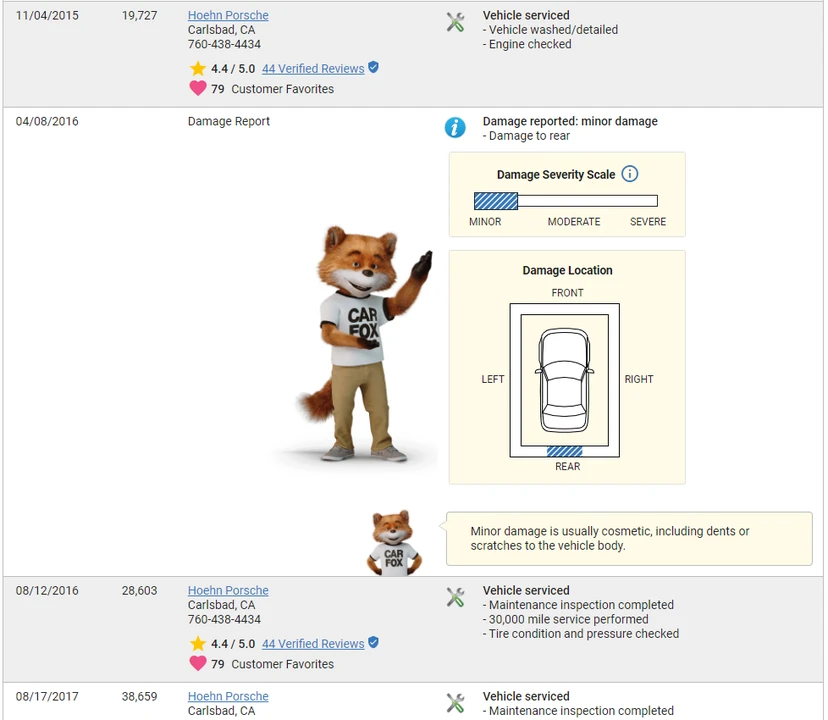Click 'Tire condition and pressure checked' line

(581, 633)
